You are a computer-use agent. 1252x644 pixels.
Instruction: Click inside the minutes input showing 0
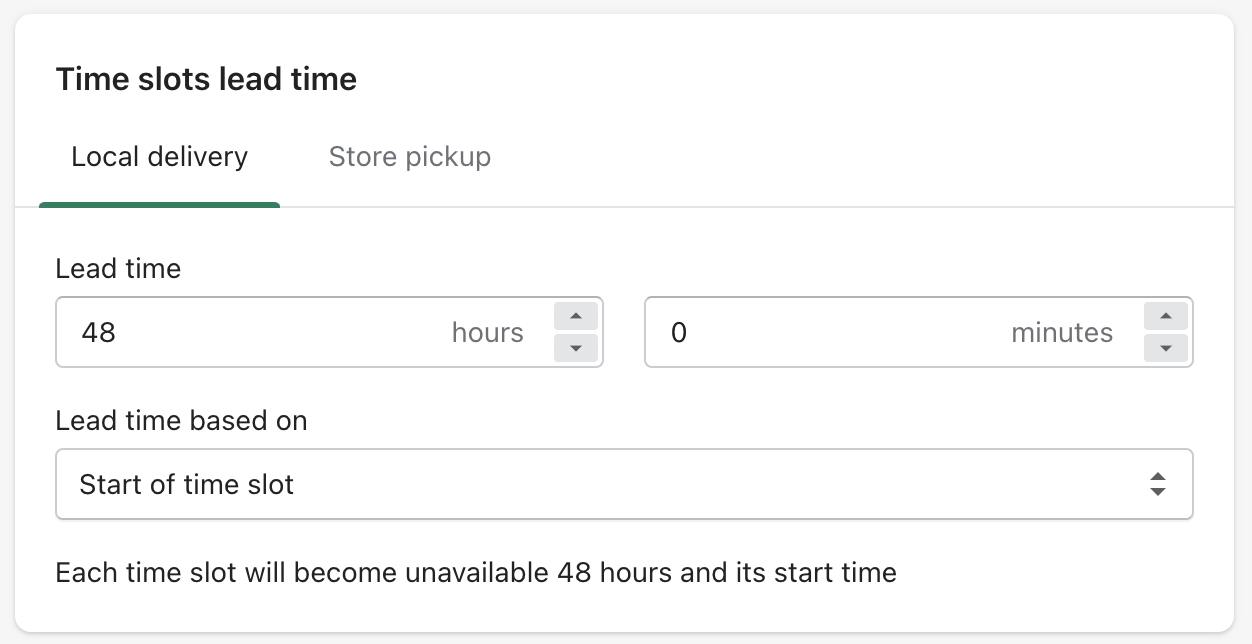click(x=850, y=332)
